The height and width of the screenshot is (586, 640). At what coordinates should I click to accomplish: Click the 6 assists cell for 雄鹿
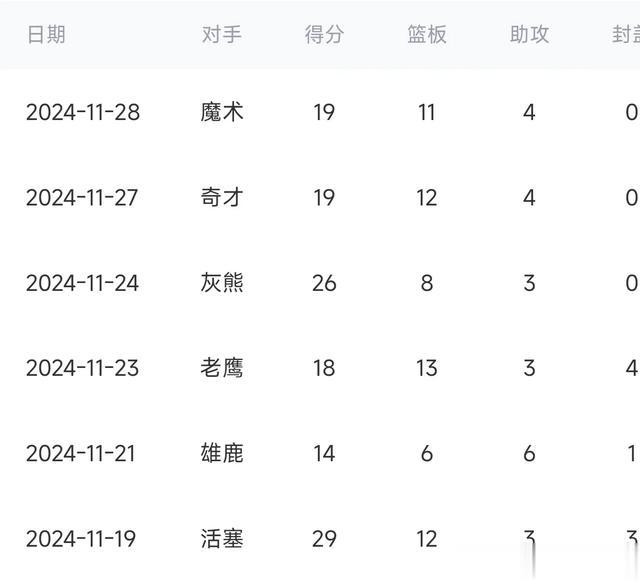click(529, 454)
